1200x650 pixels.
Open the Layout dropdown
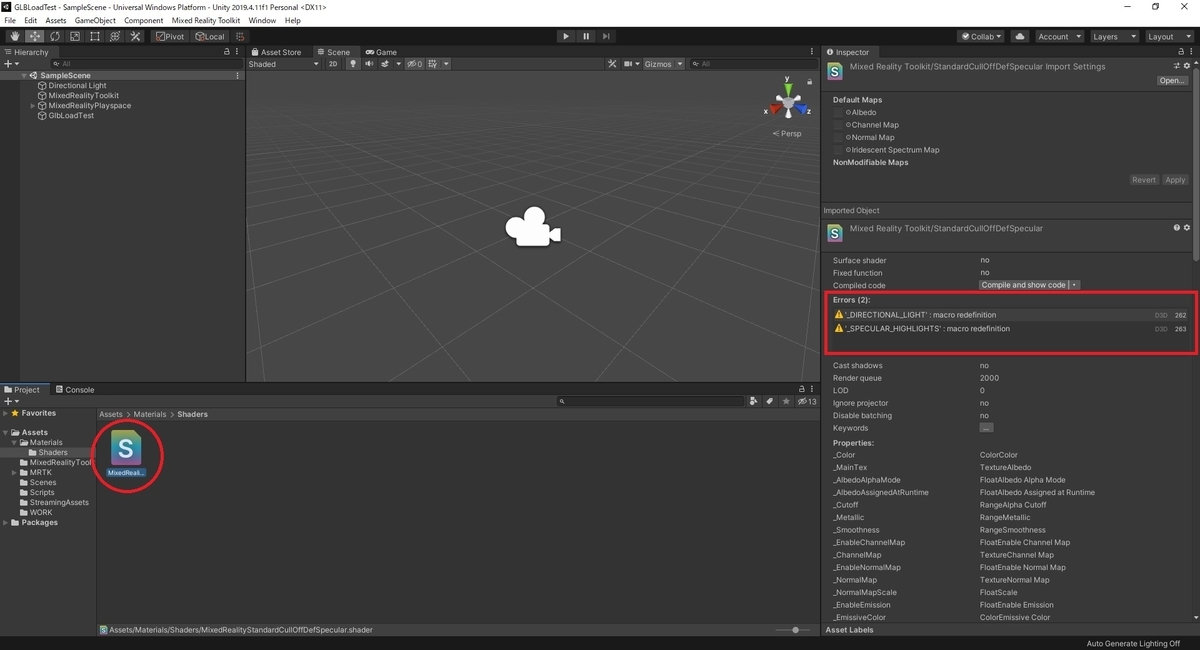click(x=1168, y=37)
